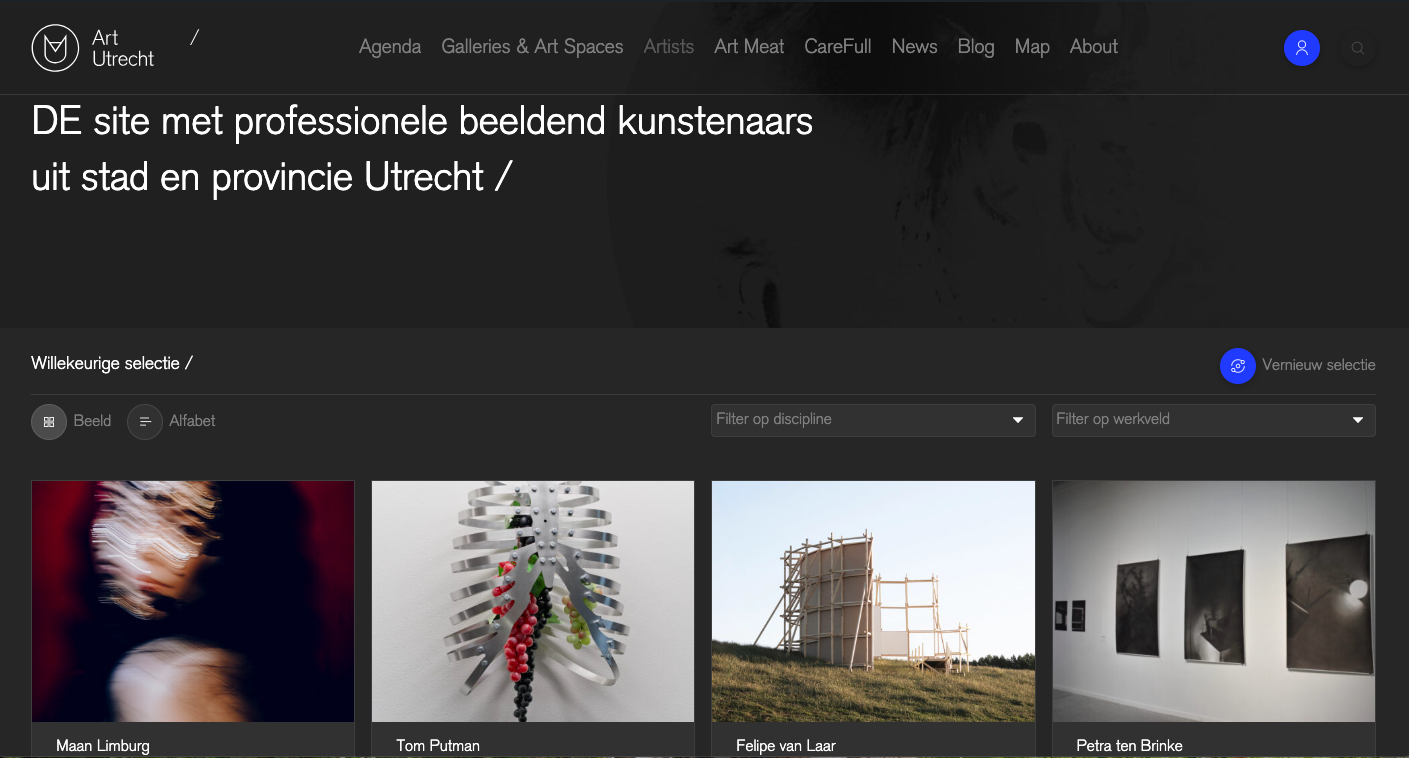
Task: Click the arrow on werkveld filter
Action: tap(1358, 420)
